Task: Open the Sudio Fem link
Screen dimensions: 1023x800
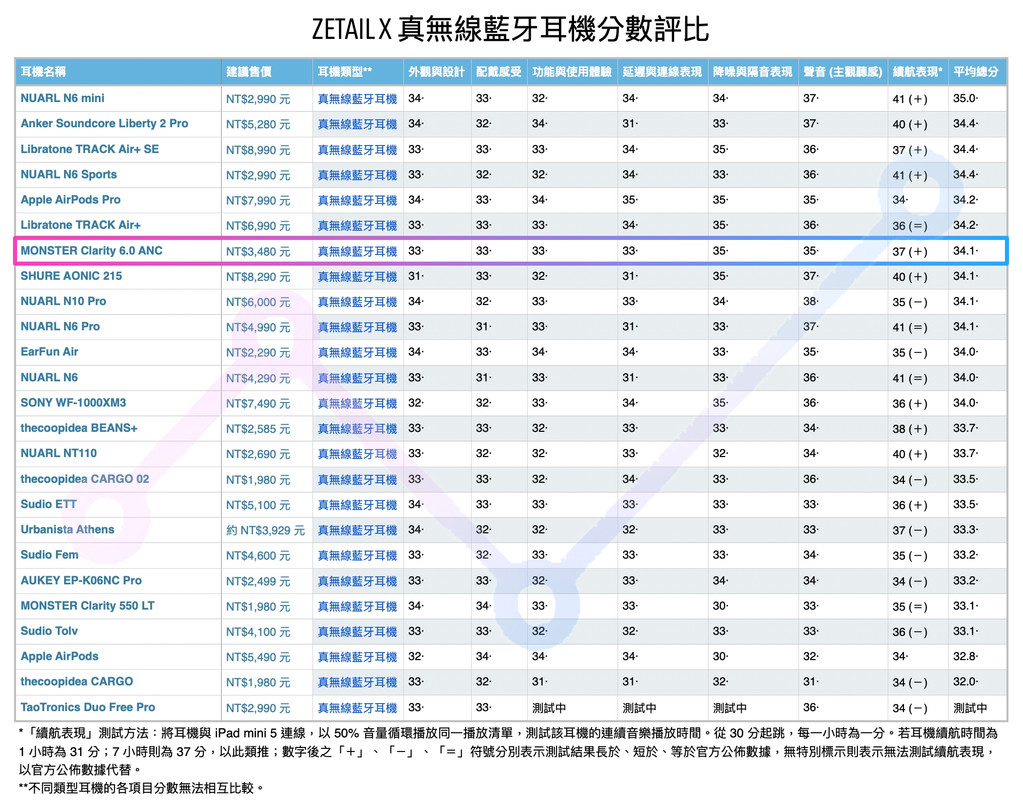Action: point(50,555)
